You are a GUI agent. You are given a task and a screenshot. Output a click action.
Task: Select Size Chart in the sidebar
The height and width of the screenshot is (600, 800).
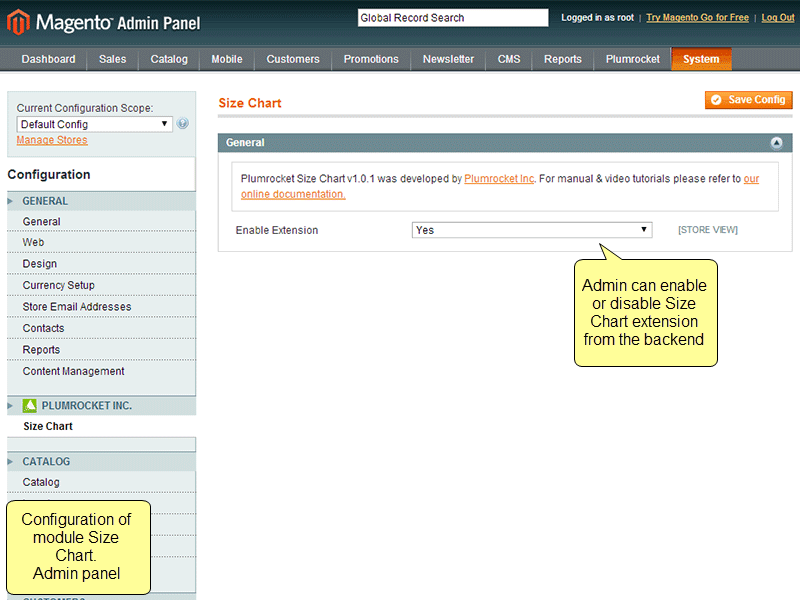tap(46, 426)
